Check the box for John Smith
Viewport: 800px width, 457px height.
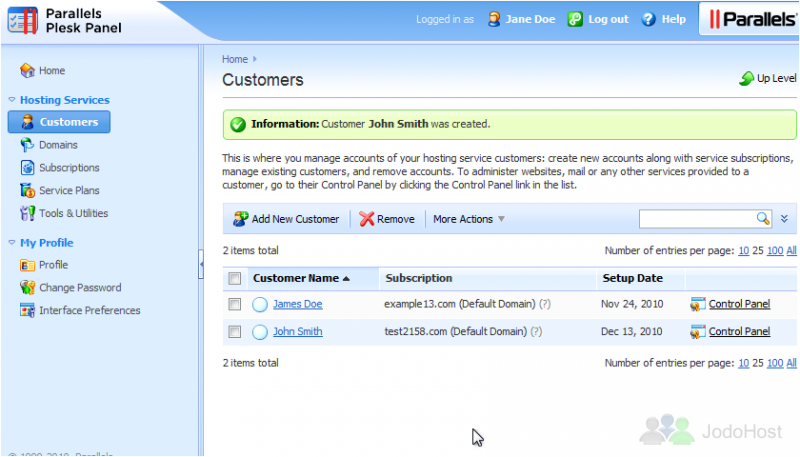[x=235, y=332]
